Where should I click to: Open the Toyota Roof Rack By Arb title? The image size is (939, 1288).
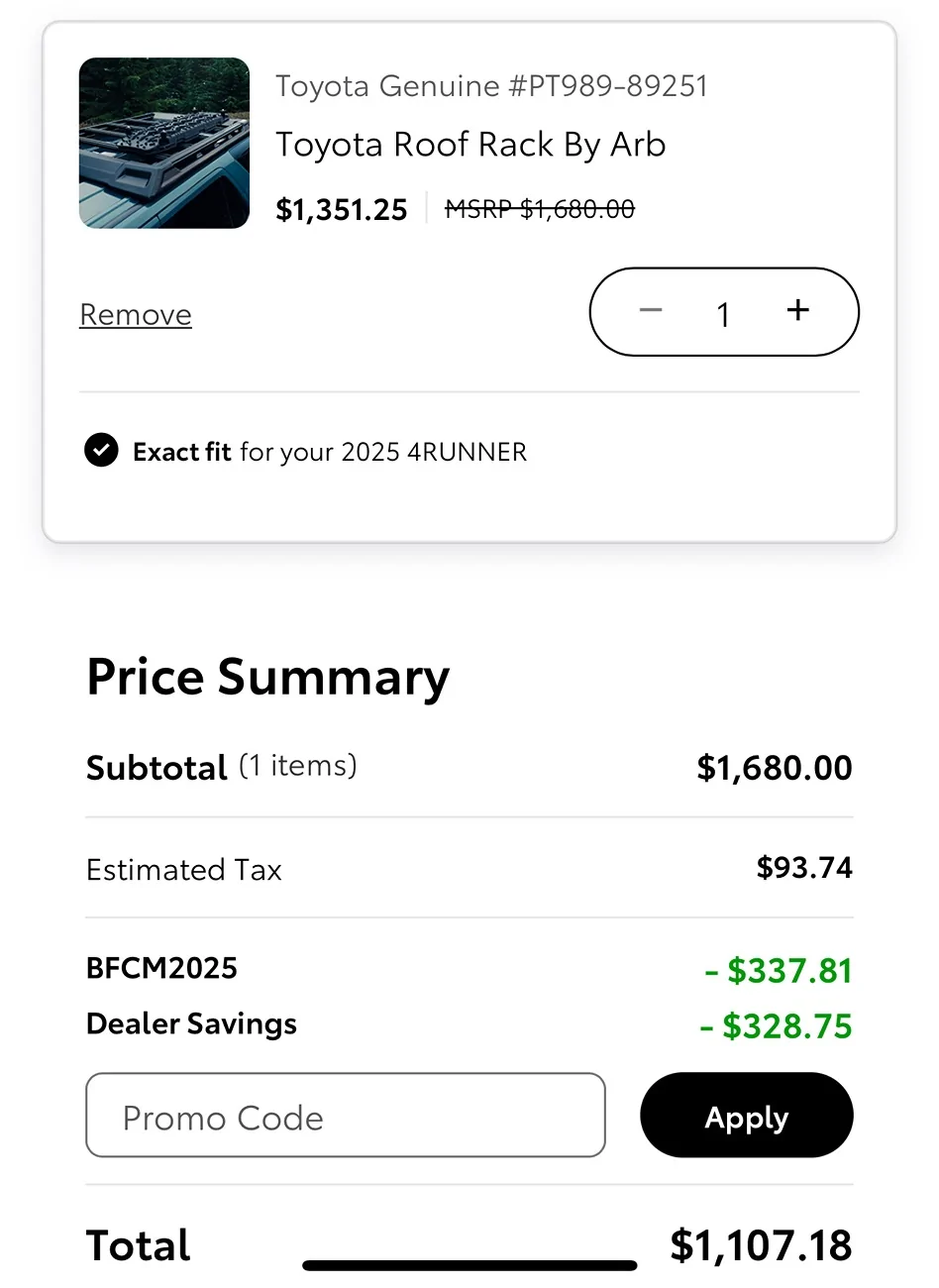click(x=470, y=145)
